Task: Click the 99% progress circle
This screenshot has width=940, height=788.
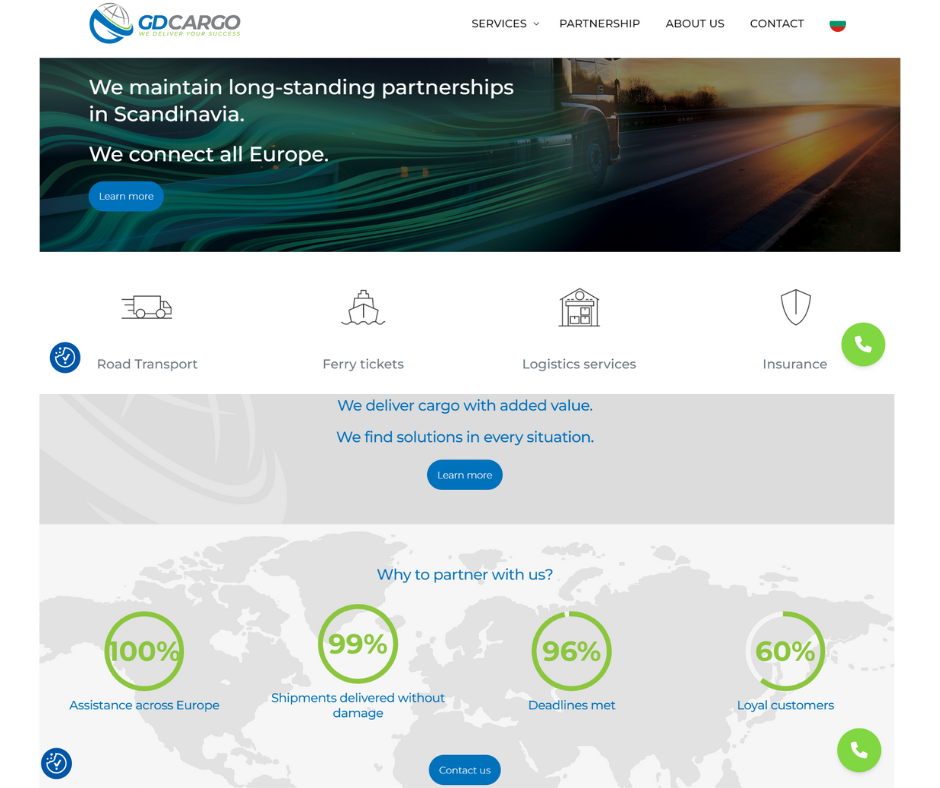Action: tap(358, 644)
